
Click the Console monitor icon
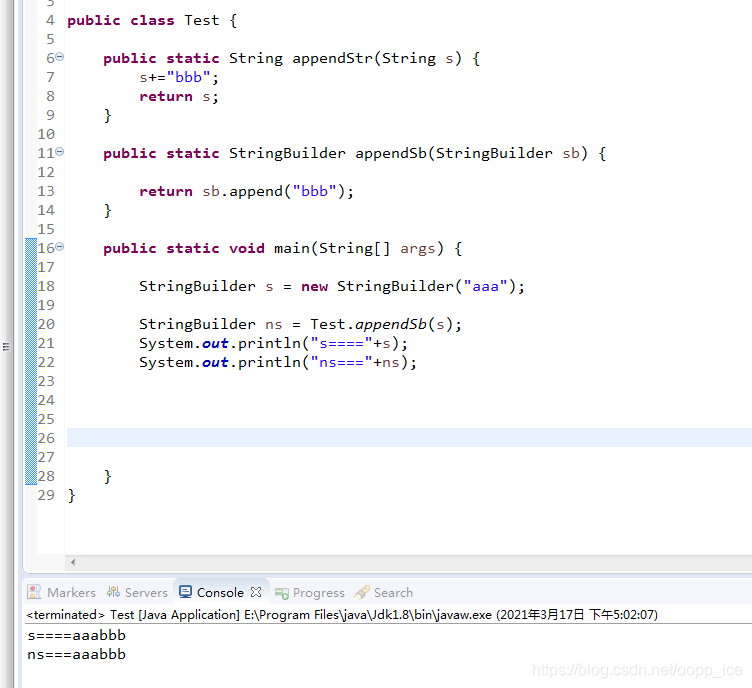[x=185, y=592]
